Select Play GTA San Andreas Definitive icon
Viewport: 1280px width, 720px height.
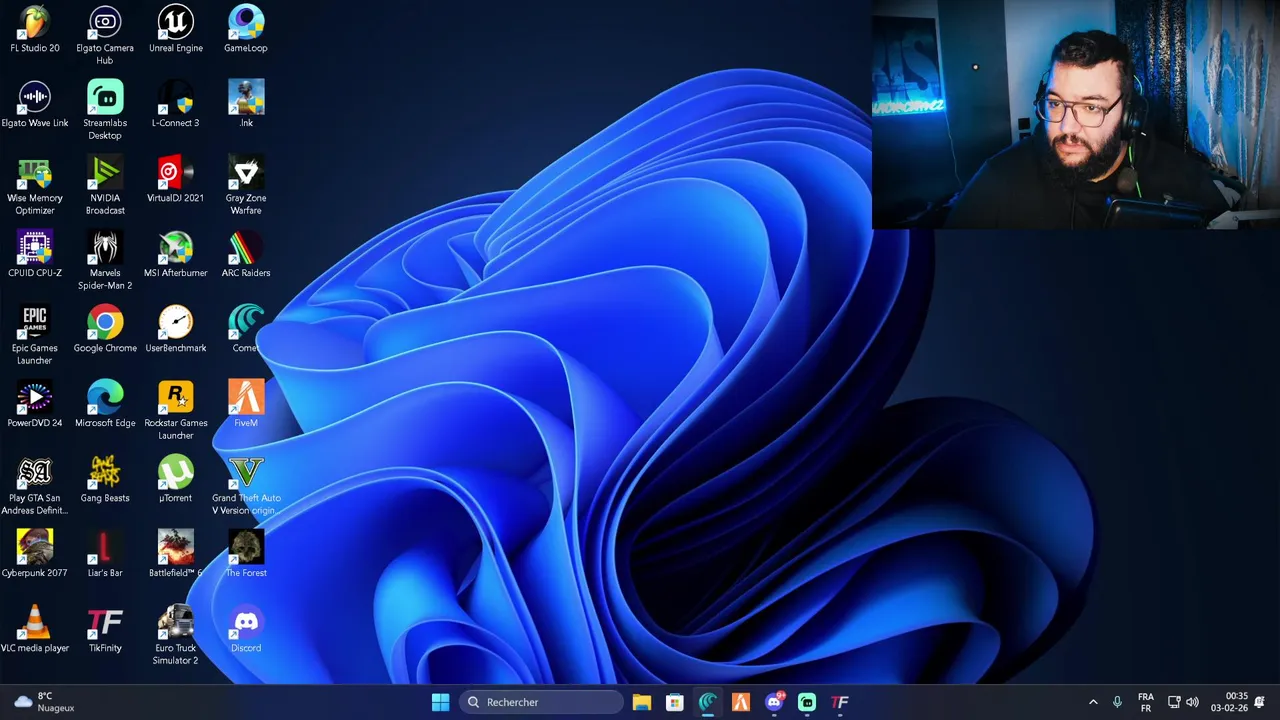click(35, 485)
